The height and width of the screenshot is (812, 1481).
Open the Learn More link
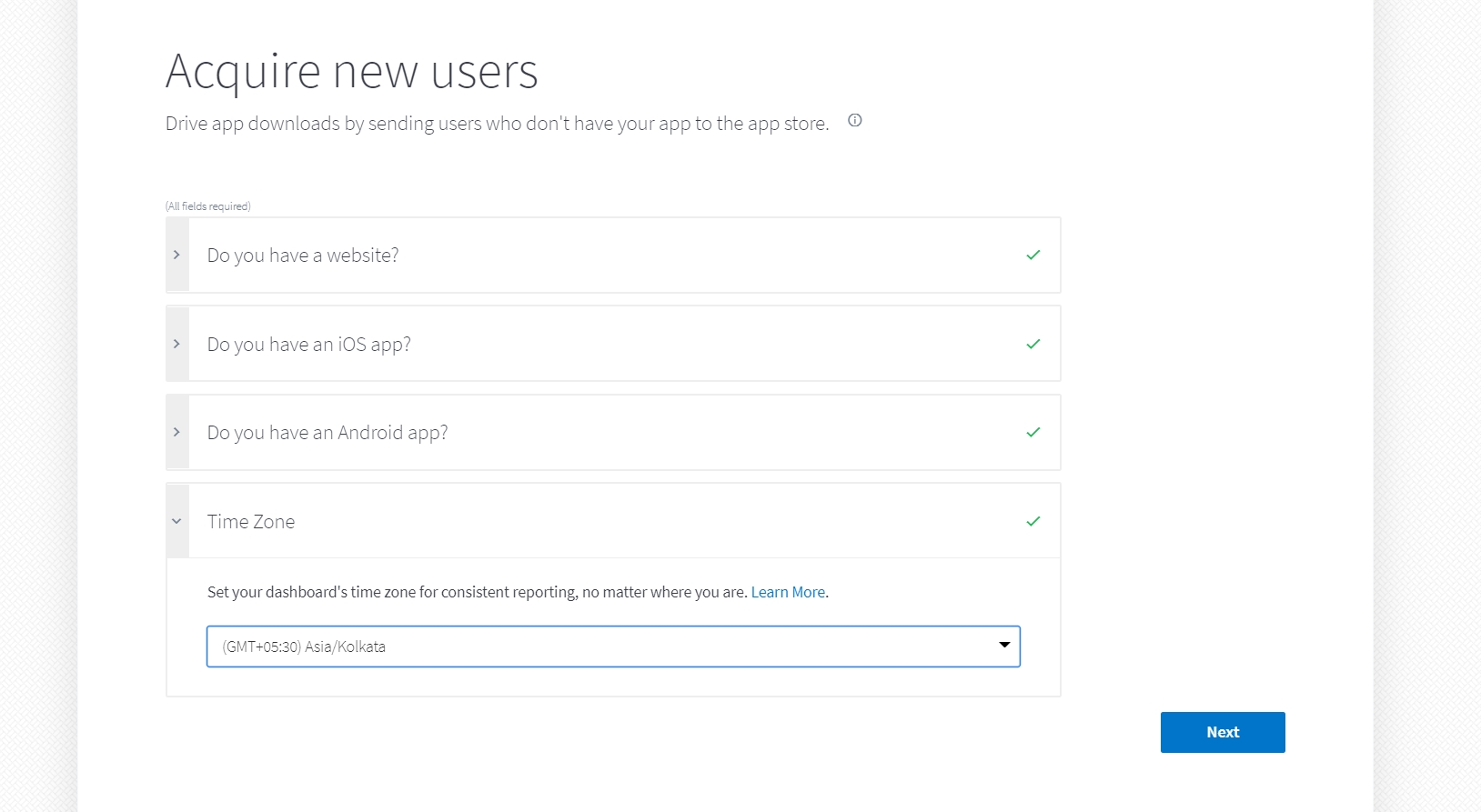pyautogui.click(x=788, y=592)
